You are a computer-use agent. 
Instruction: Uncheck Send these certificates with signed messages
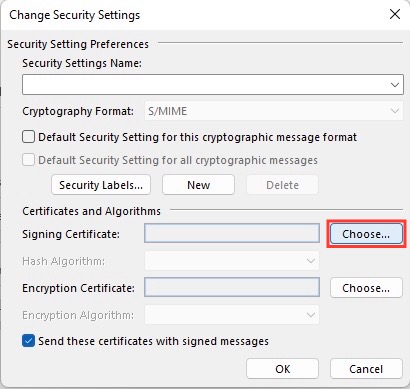pyautogui.click(x=28, y=341)
